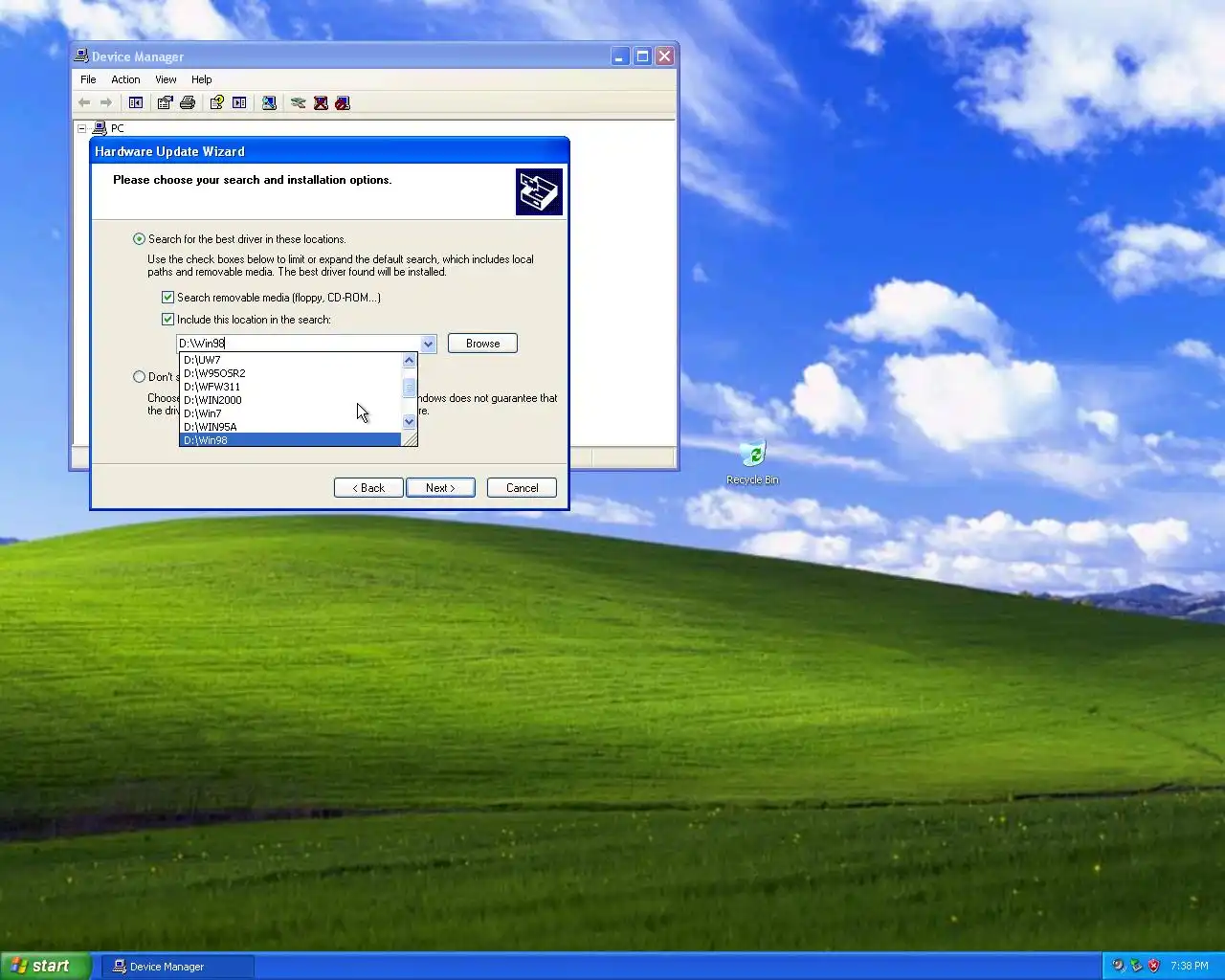The width and height of the screenshot is (1225, 980).
Task: Click the Back arrow in Device Manager toolbar
Action: point(84,103)
